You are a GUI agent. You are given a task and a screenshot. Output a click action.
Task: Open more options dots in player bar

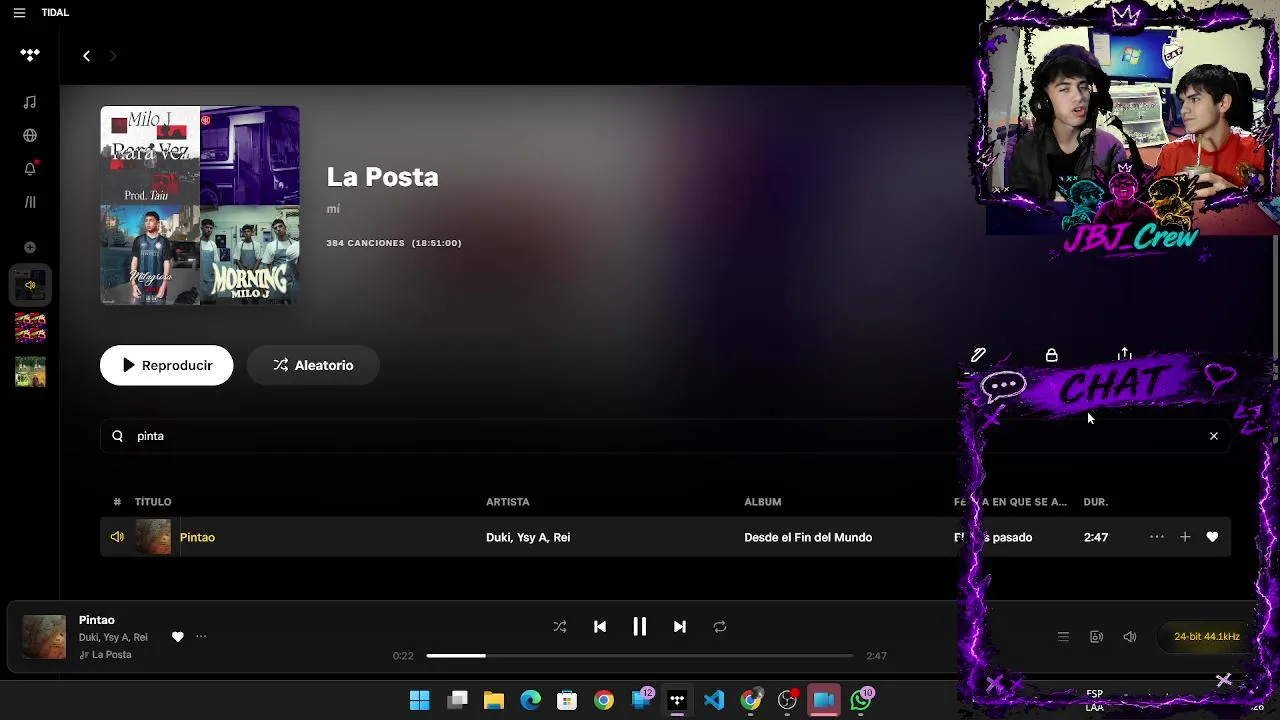201,637
